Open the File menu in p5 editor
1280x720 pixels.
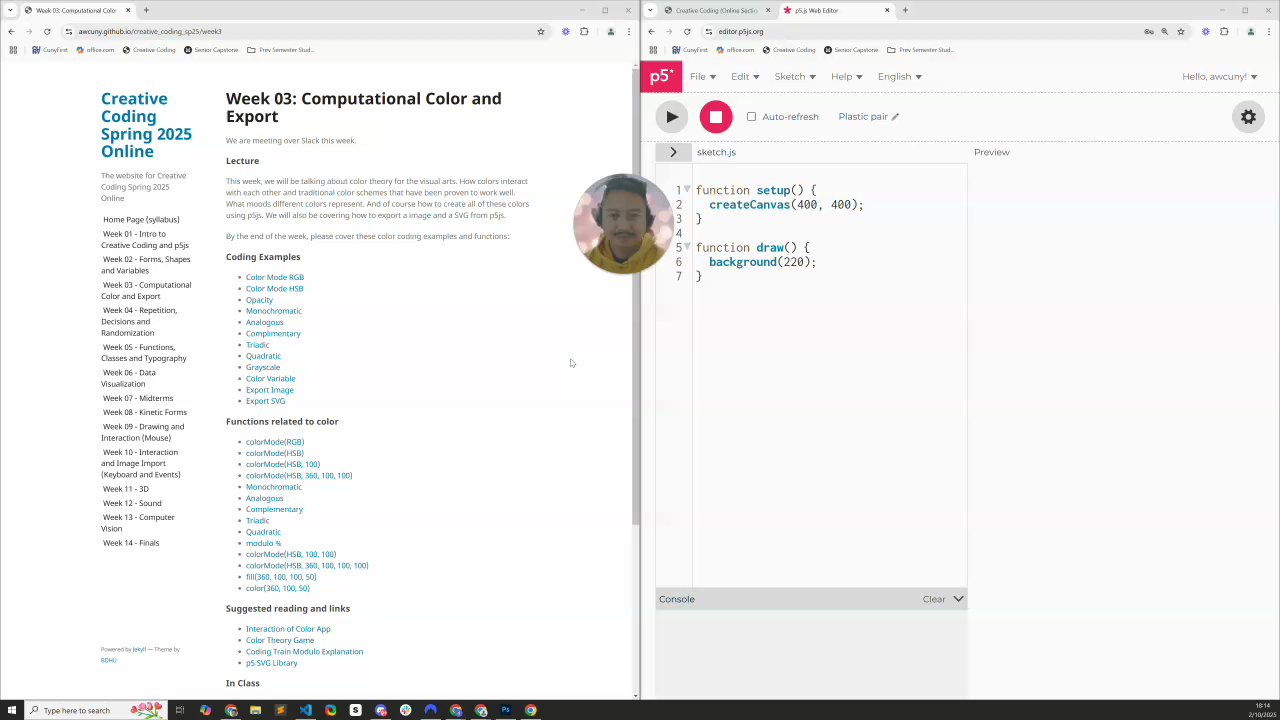click(x=703, y=77)
